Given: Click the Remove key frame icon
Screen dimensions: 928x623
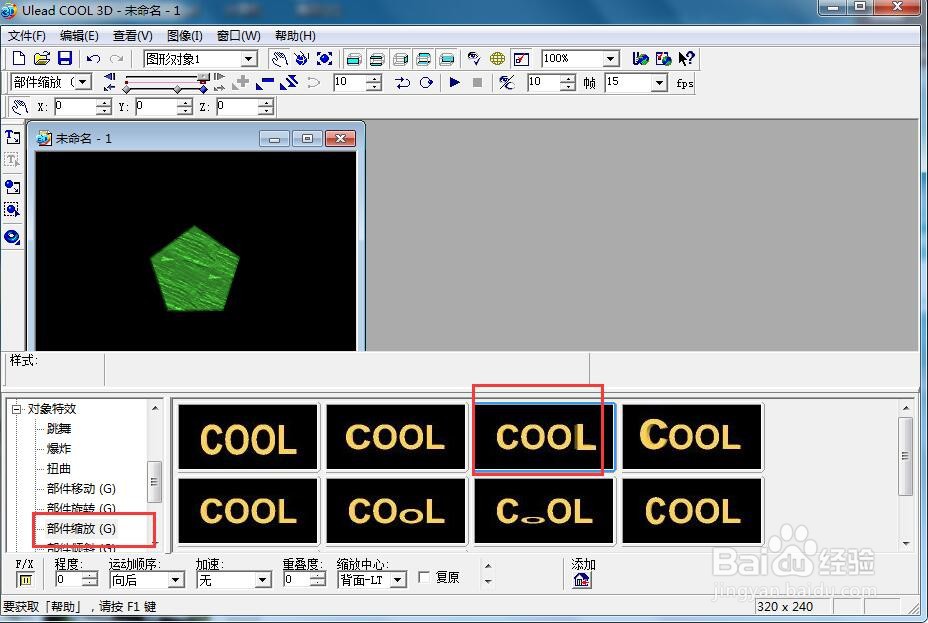Looking at the screenshot, I should [265, 82].
